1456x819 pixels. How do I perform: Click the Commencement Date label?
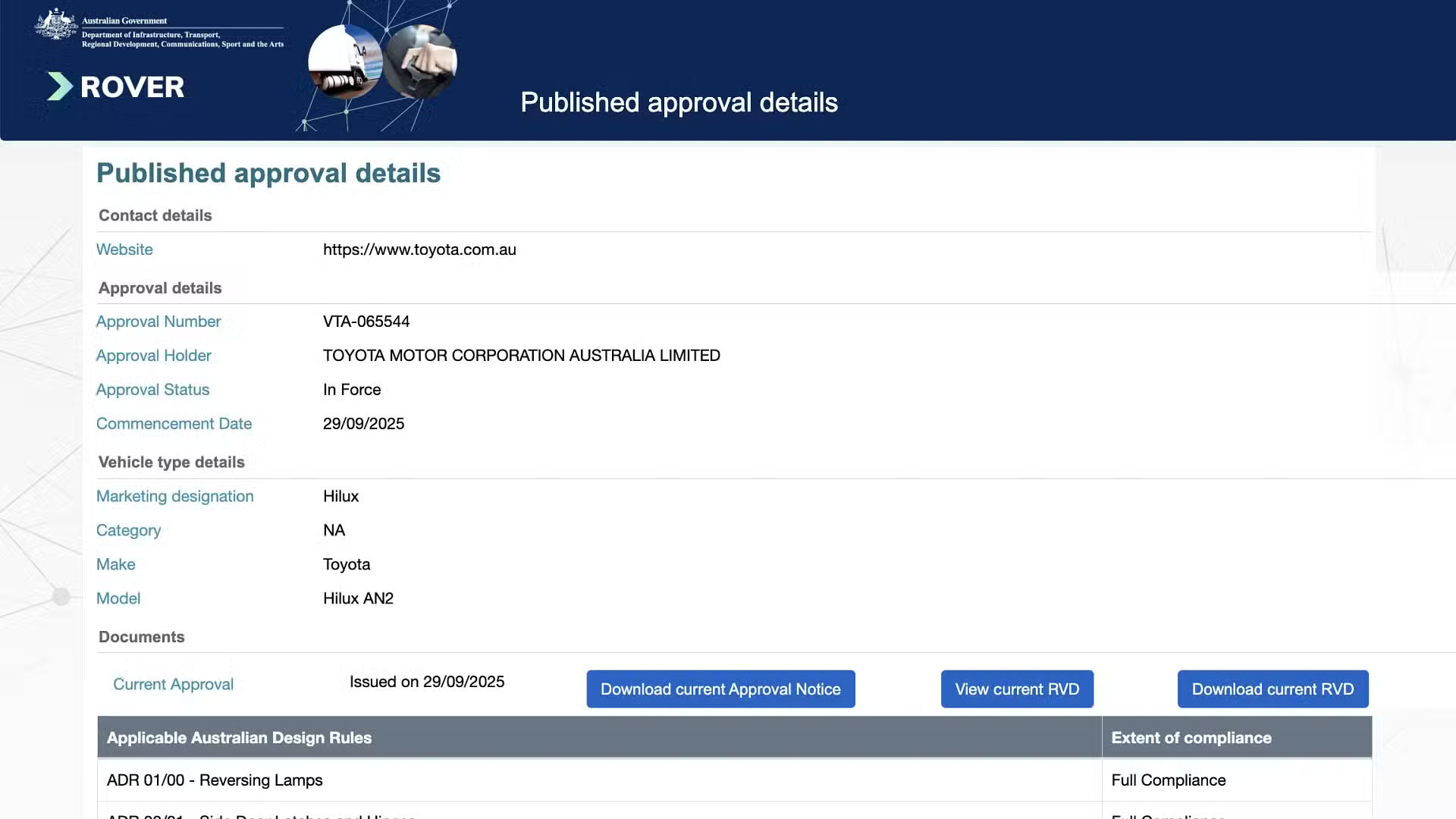[x=174, y=424]
